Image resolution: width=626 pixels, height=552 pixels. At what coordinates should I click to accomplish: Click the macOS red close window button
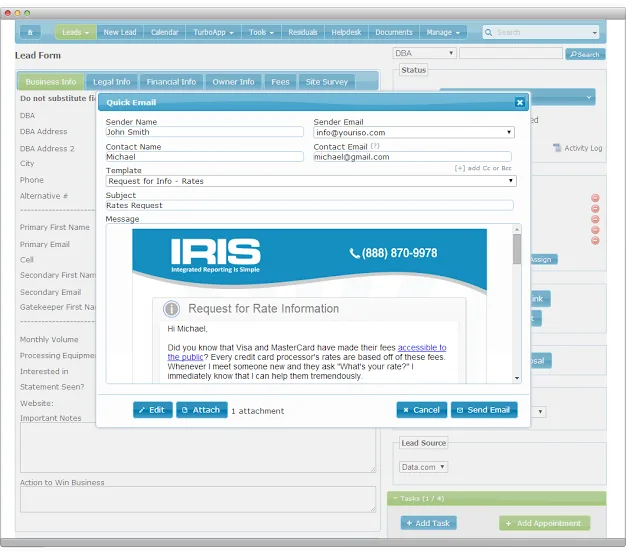[8, 13]
